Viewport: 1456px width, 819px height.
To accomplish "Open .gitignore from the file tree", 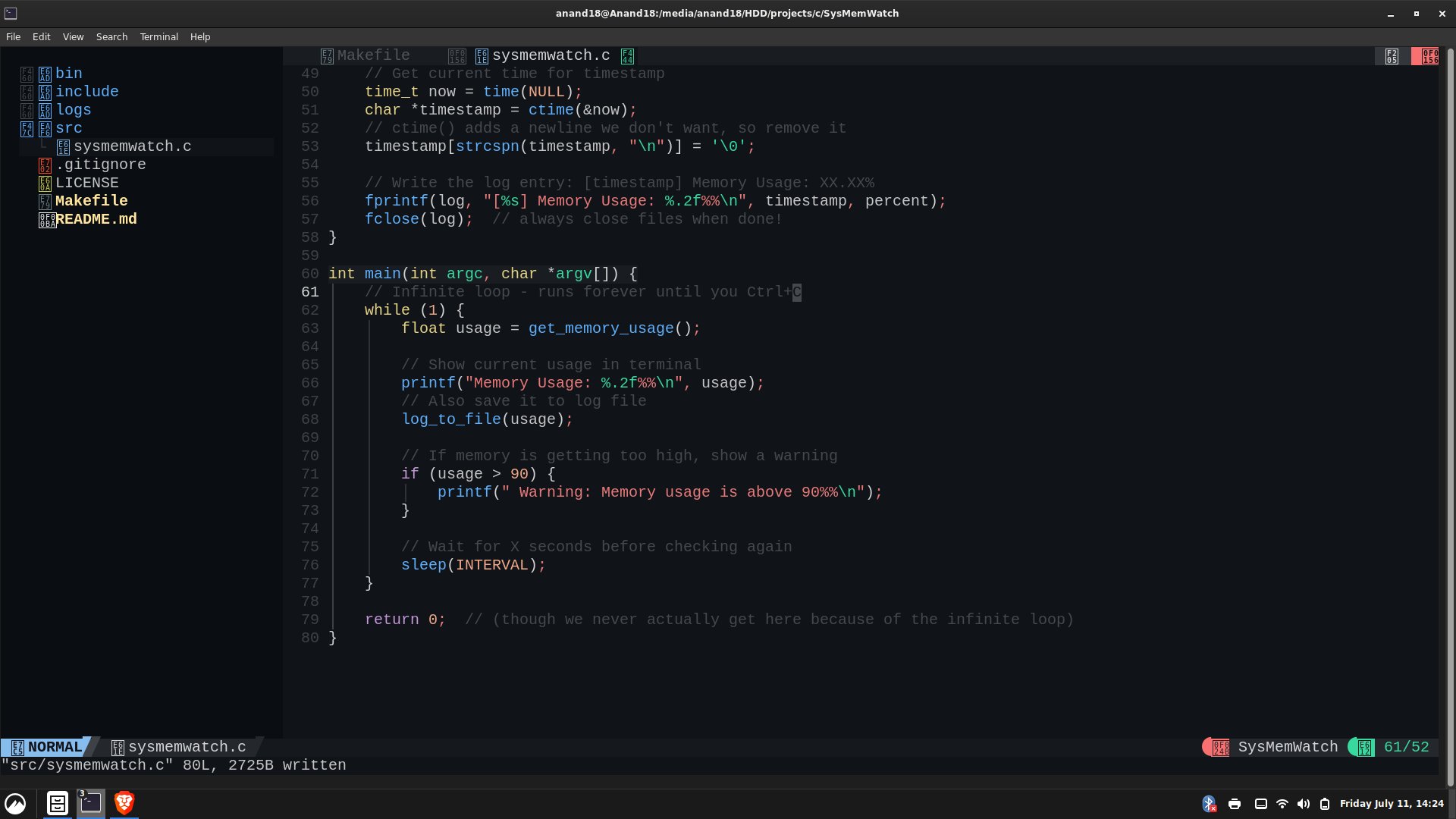I will [100, 165].
